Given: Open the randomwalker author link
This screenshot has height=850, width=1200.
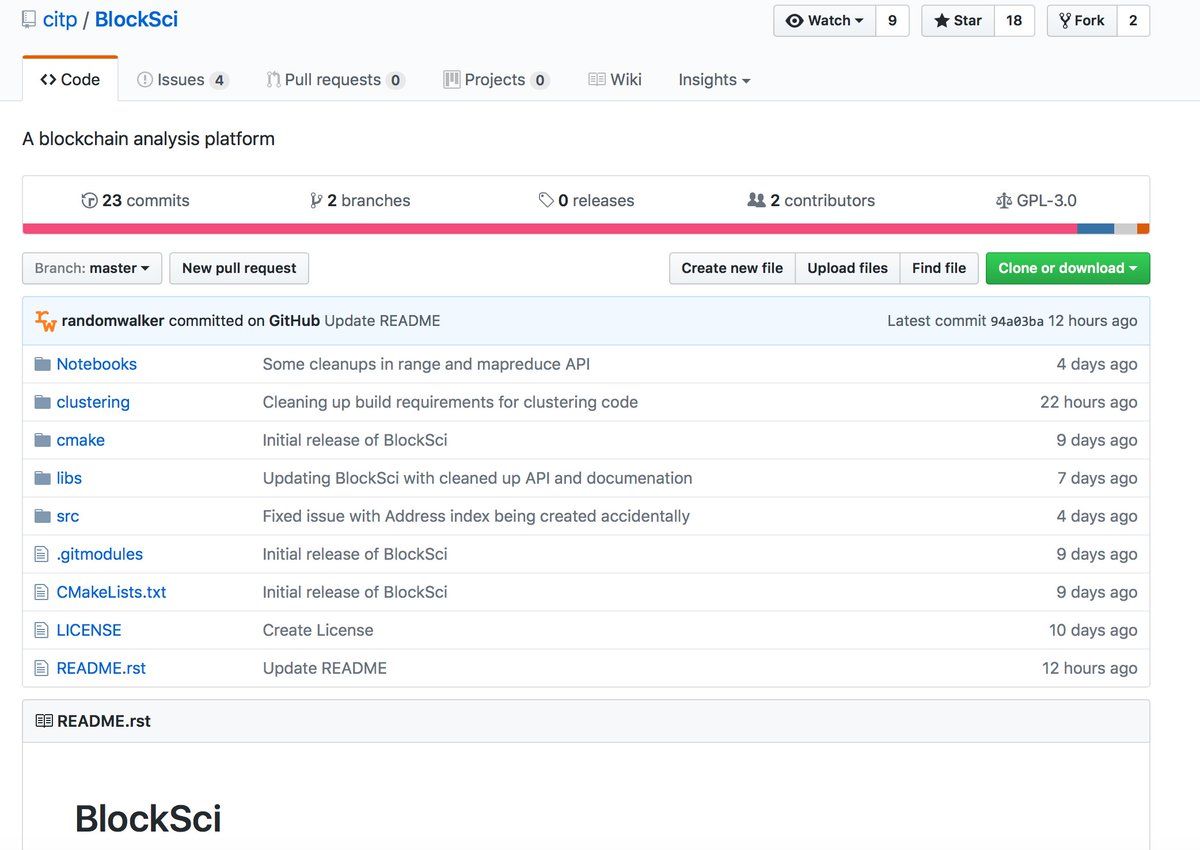Looking at the screenshot, I should pyautogui.click(x=113, y=321).
